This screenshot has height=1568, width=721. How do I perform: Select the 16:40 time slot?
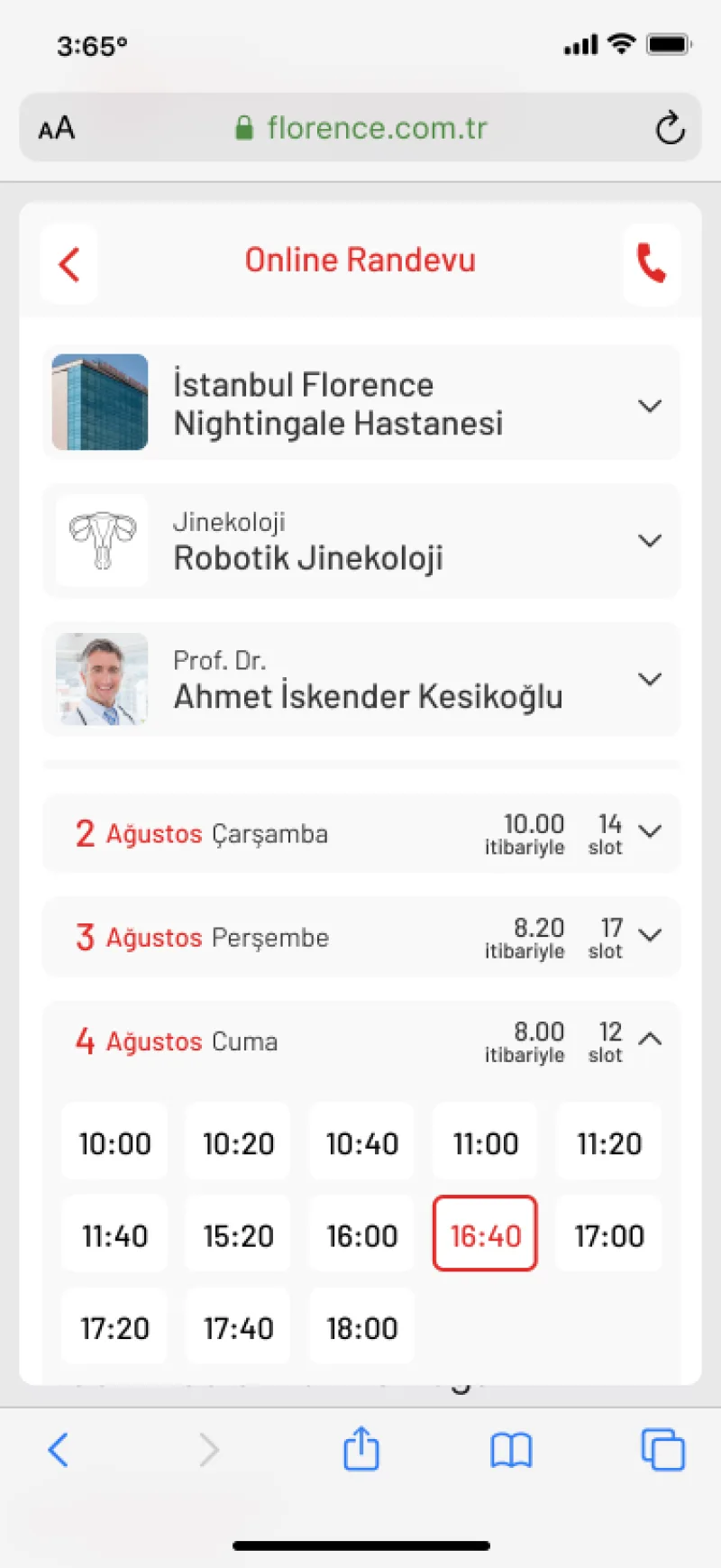[485, 1234]
